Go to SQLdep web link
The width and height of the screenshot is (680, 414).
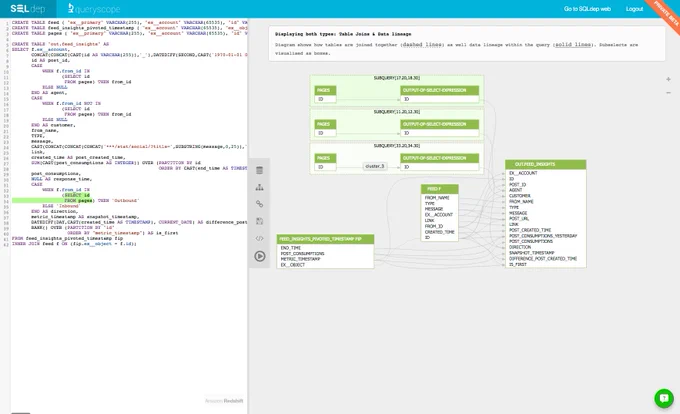587,9
